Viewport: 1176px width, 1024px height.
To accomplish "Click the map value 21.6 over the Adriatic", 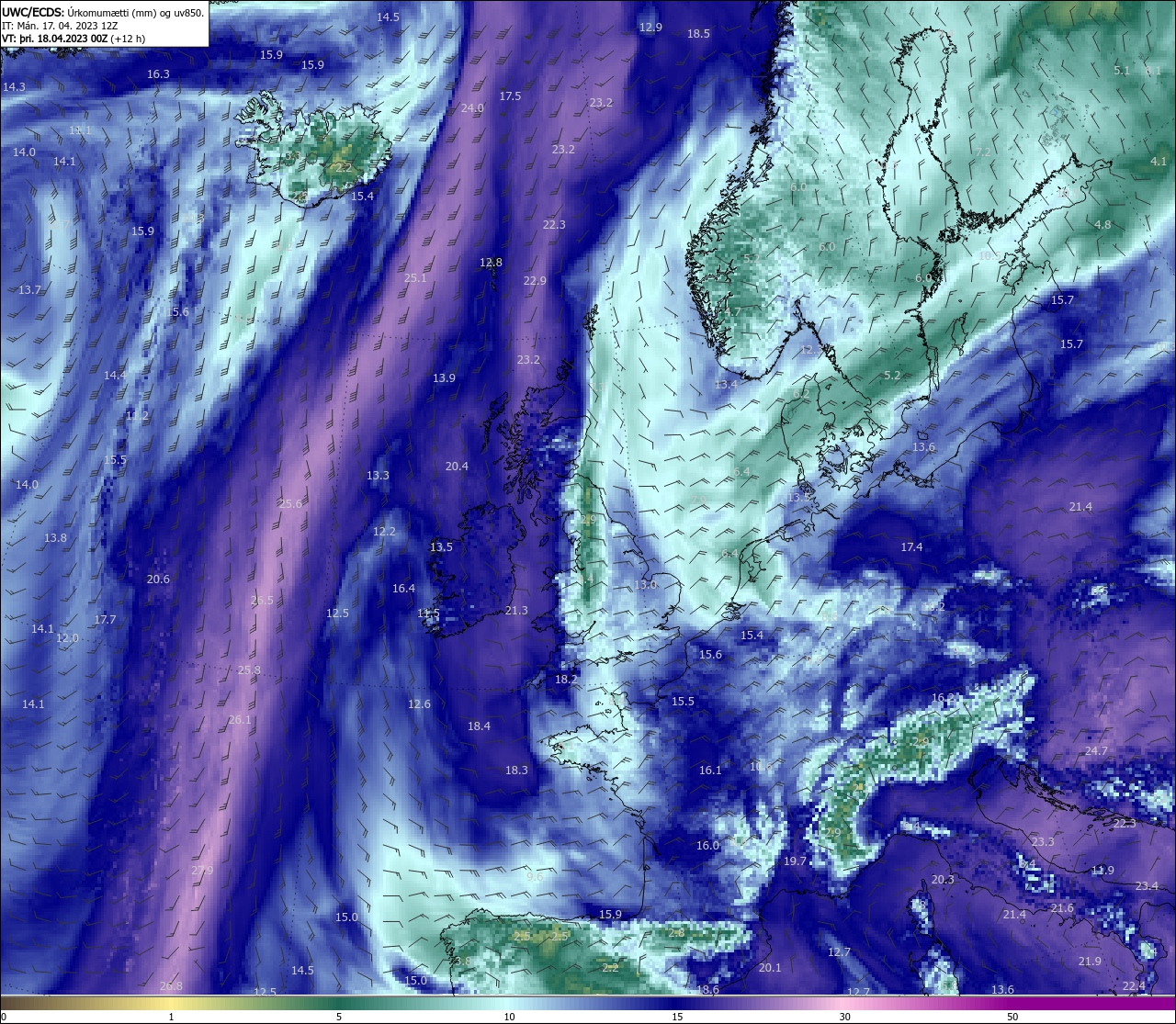I will tap(1062, 908).
